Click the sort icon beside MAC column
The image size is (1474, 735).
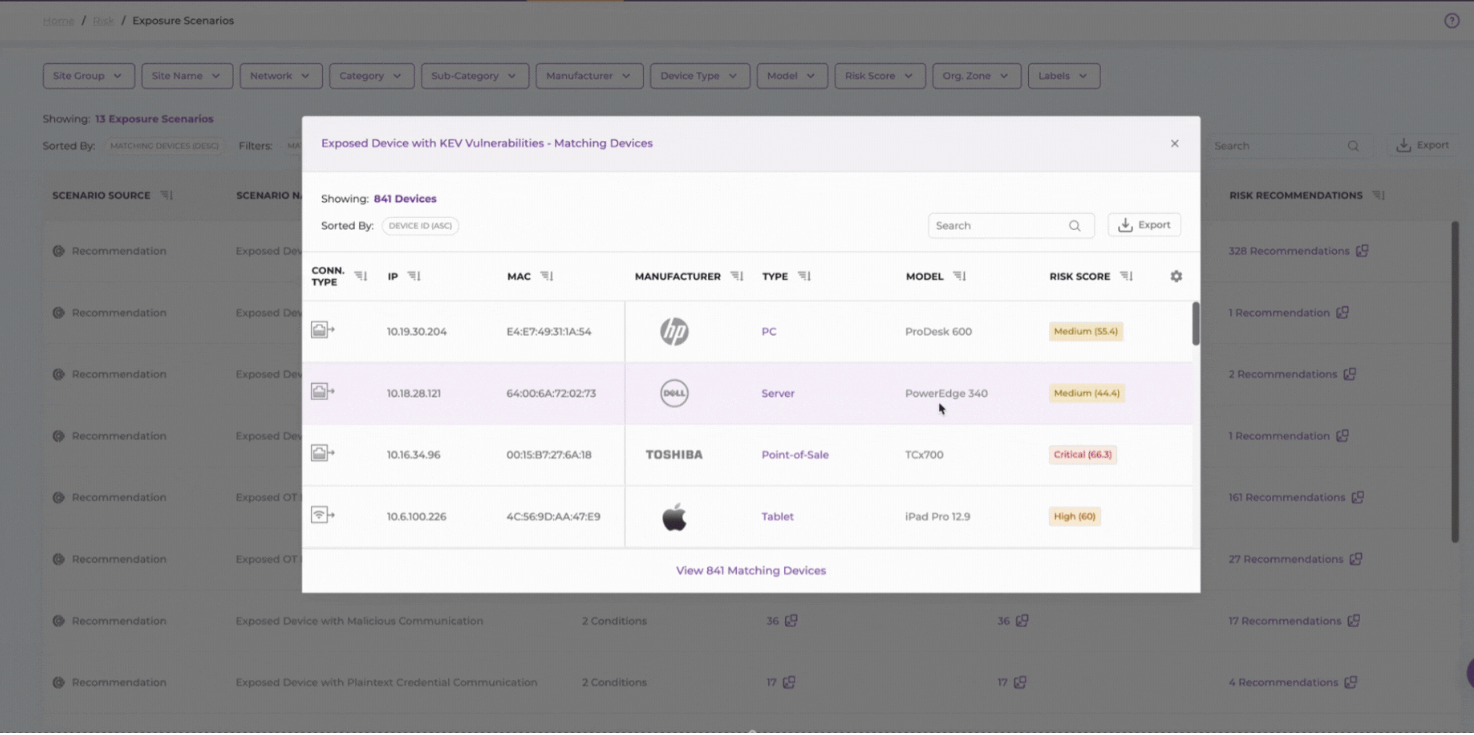[547, 277]
